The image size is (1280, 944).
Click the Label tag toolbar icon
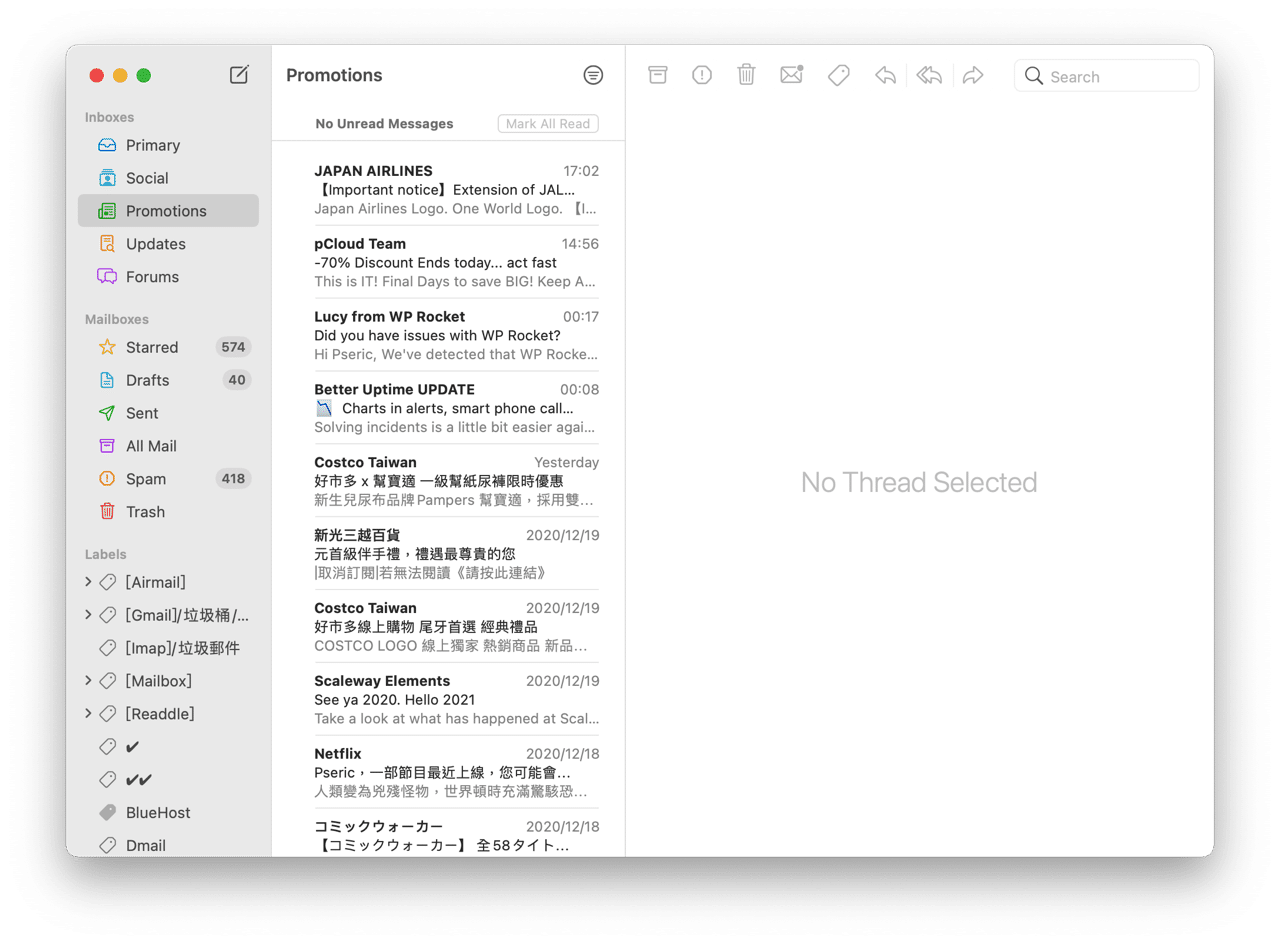click(839, 76)
